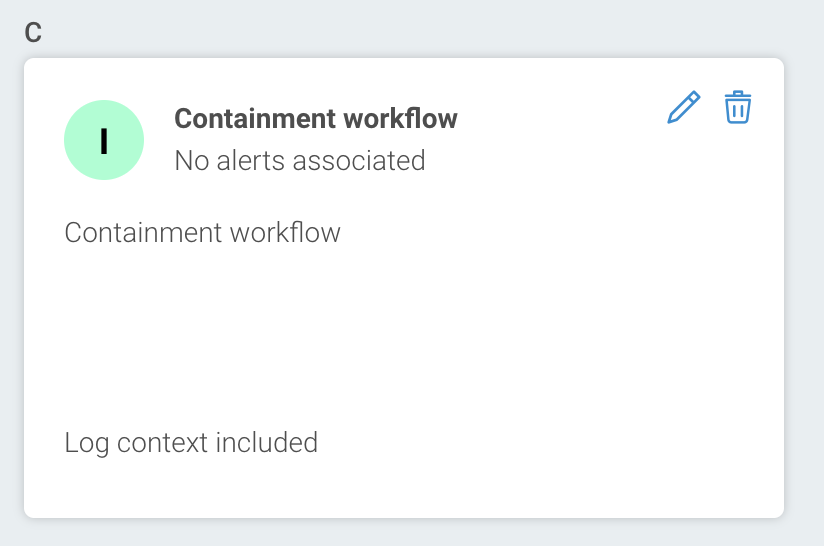Click the trash delete icon
The width and height of the screenshot is (824, 546).
click(738, 107)
